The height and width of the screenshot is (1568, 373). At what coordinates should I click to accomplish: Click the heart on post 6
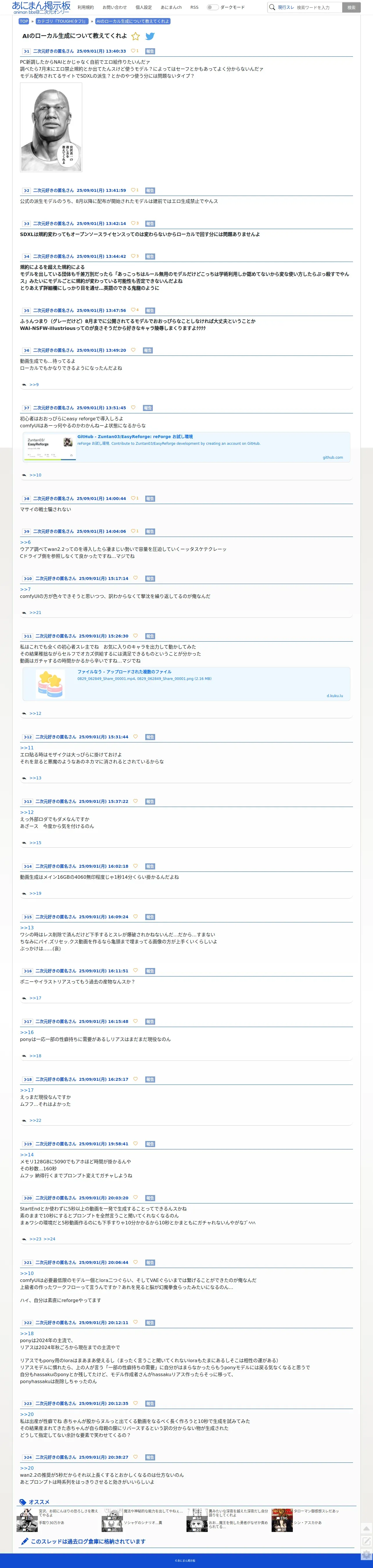point(133,350)
